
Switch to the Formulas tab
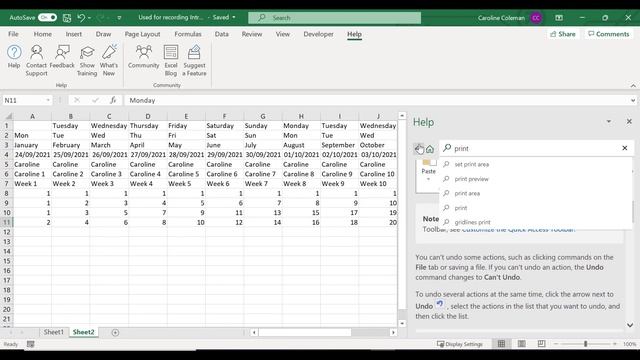[188, 34]
